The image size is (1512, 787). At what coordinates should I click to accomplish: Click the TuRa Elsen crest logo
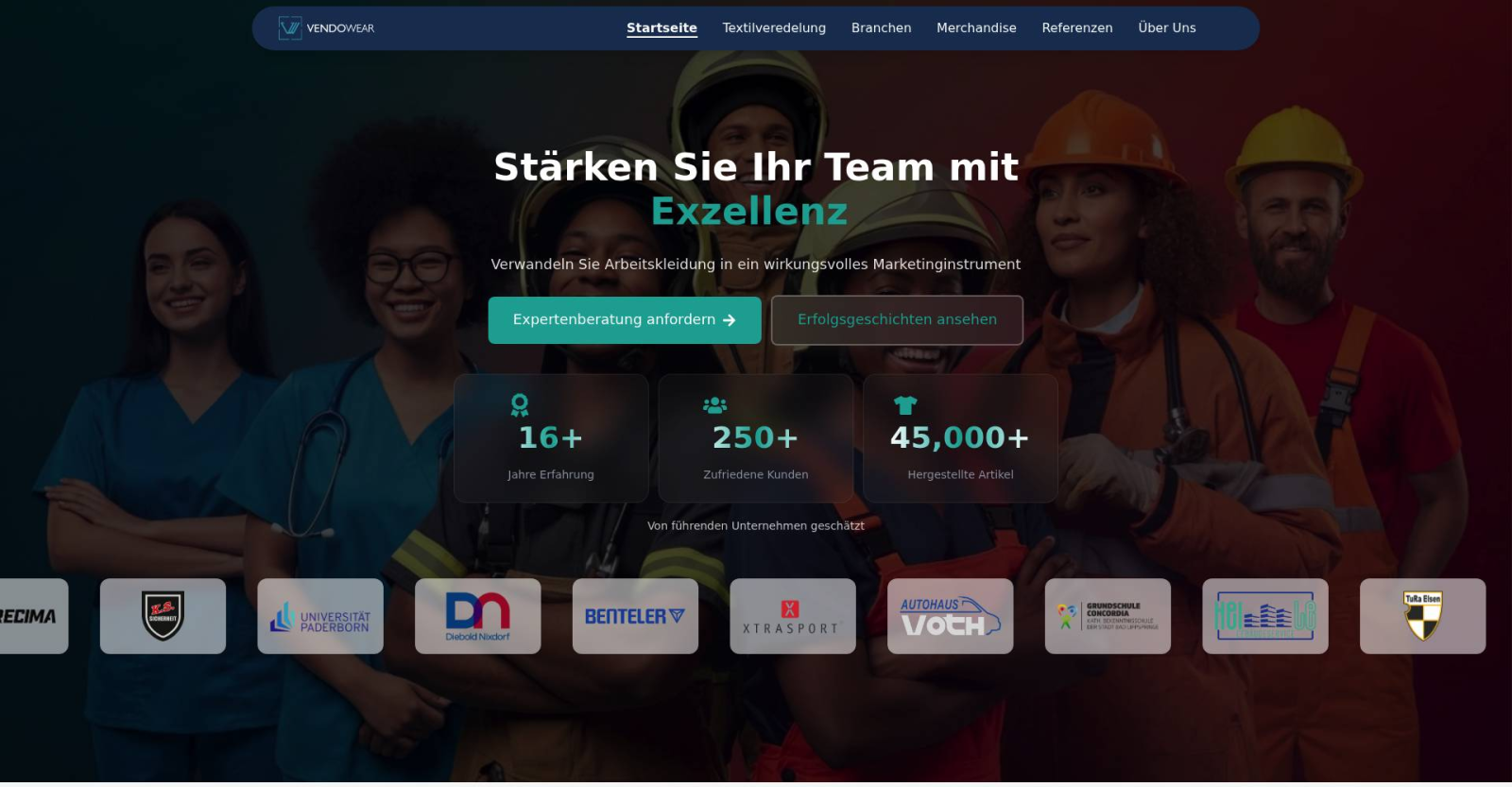coord(1422,617)
